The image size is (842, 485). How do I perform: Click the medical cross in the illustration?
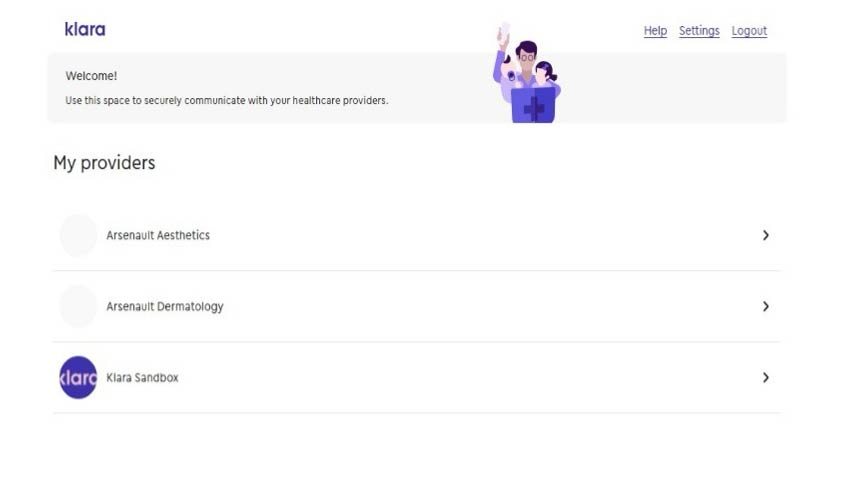534,109
